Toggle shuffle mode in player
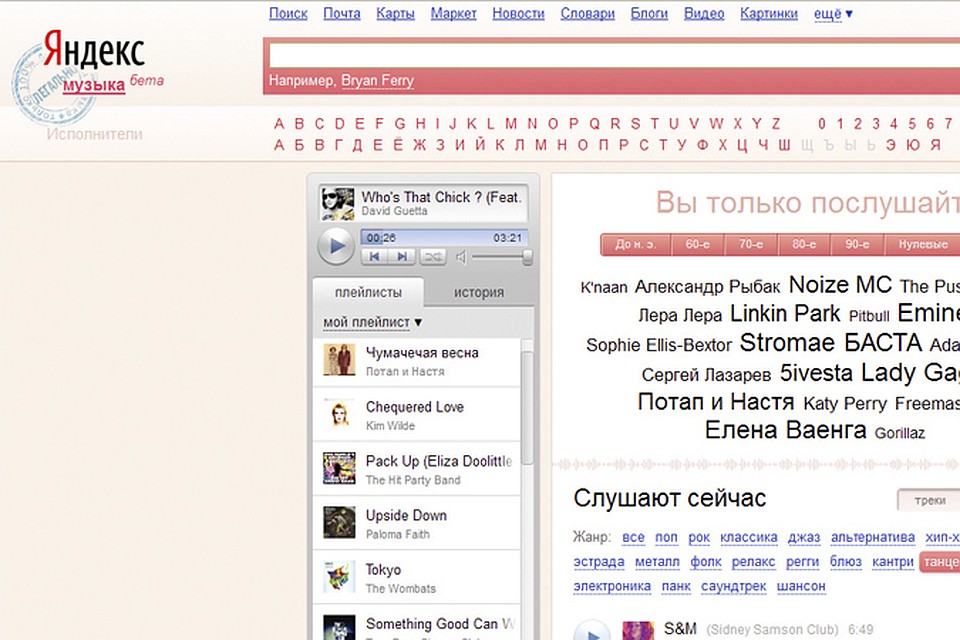960x640 pixels. tap(433, 257)
